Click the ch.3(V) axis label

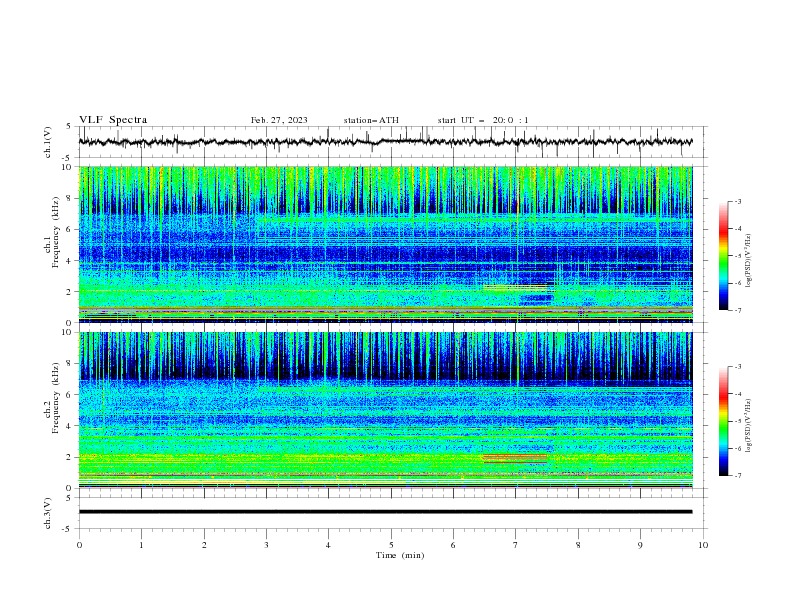(x=48, y=513)
